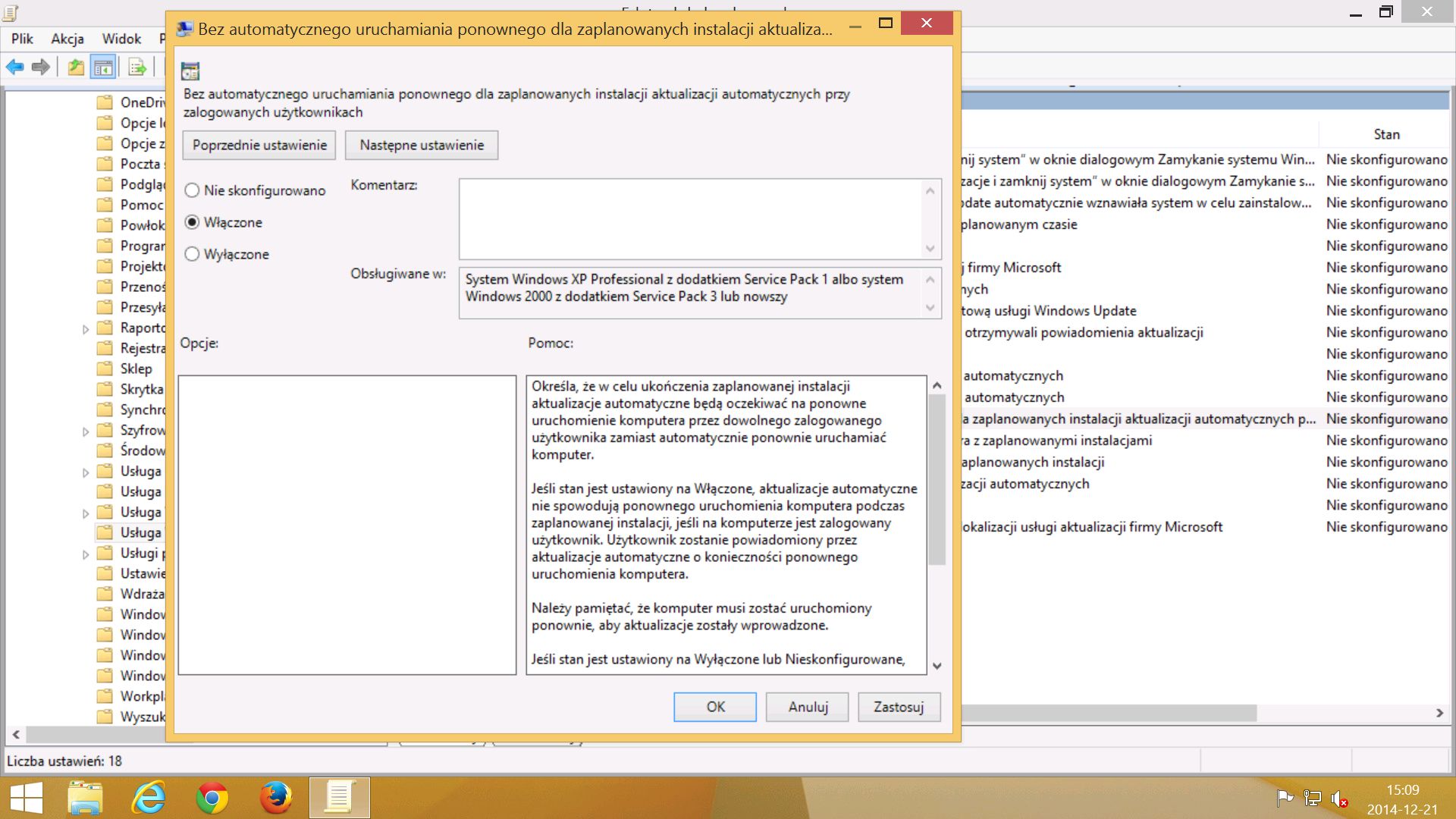The height and width of the screenshot is (819, 1456).
Task: Click the Pomoc text vertical scrollbar thumb
Action: coord(937,479)
